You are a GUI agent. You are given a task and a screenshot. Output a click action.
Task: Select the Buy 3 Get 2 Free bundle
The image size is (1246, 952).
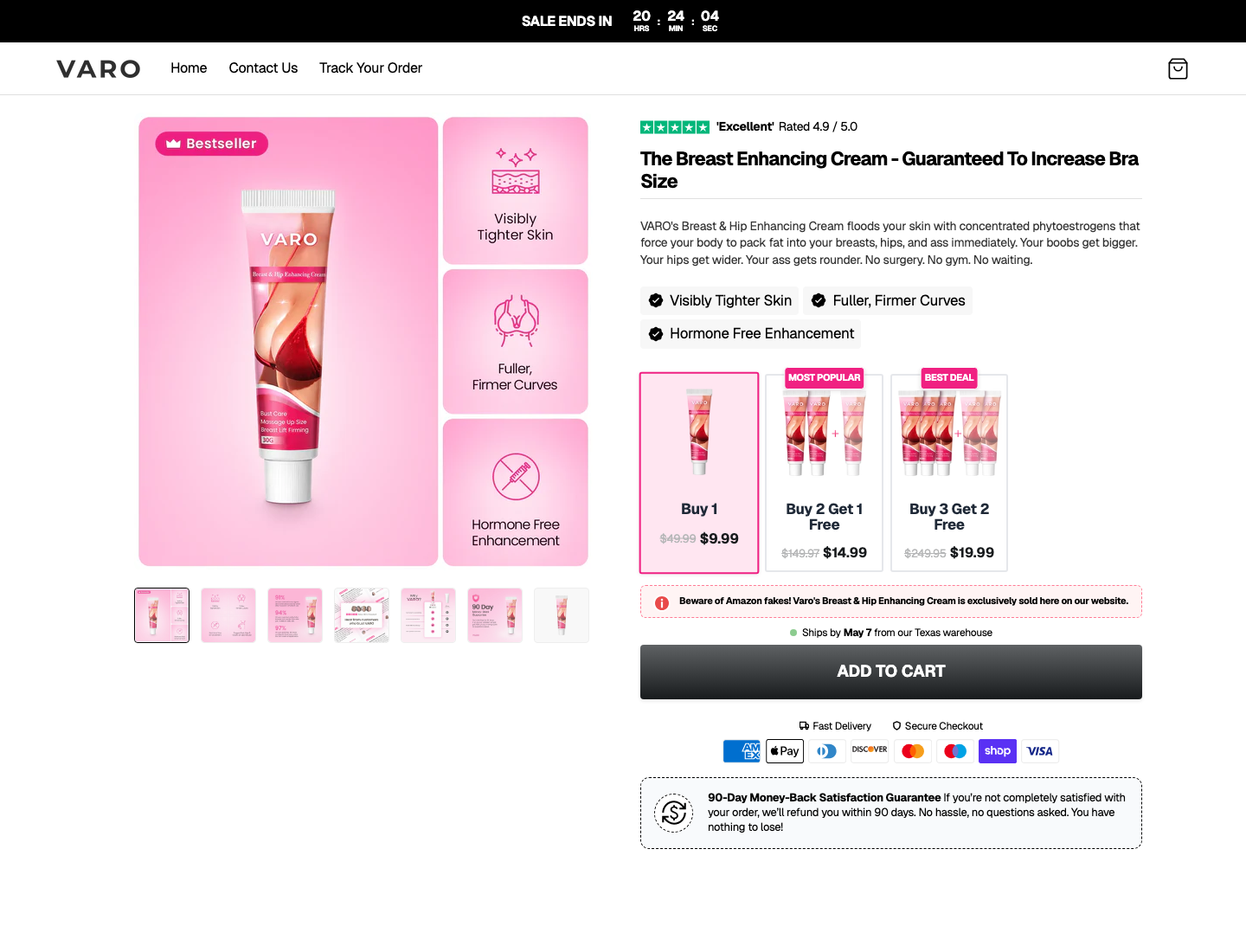click(x=949, y=473)
